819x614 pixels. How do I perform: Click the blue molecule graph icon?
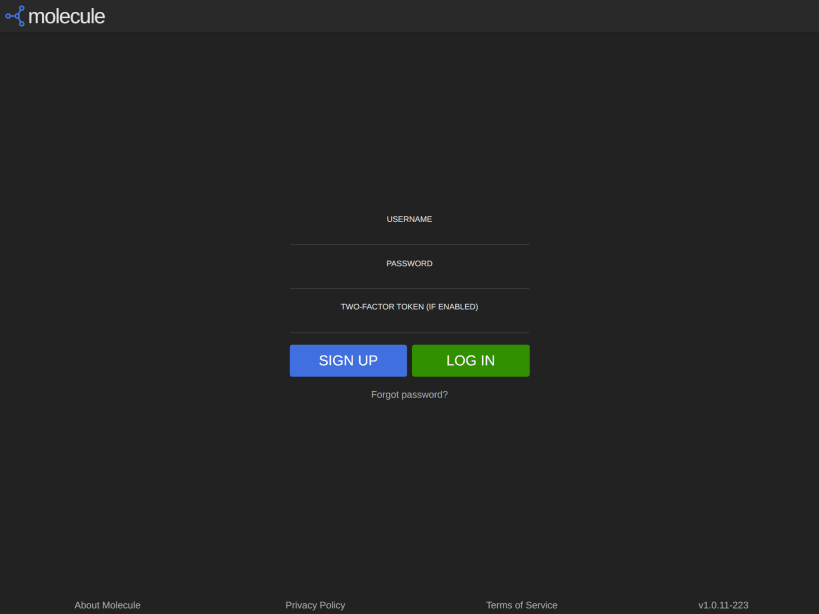14,16
